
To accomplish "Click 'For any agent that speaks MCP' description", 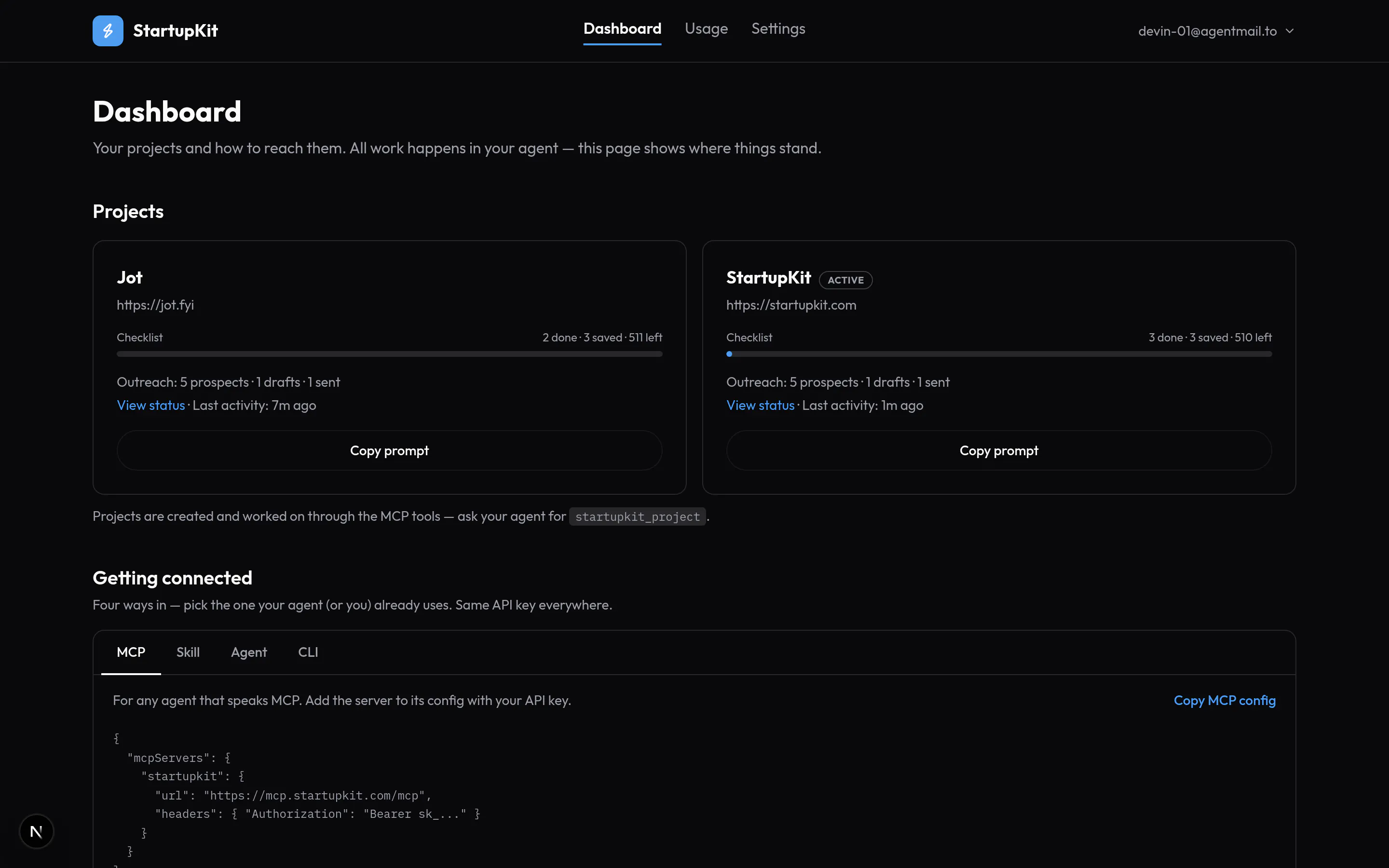I will click(341, 700).
